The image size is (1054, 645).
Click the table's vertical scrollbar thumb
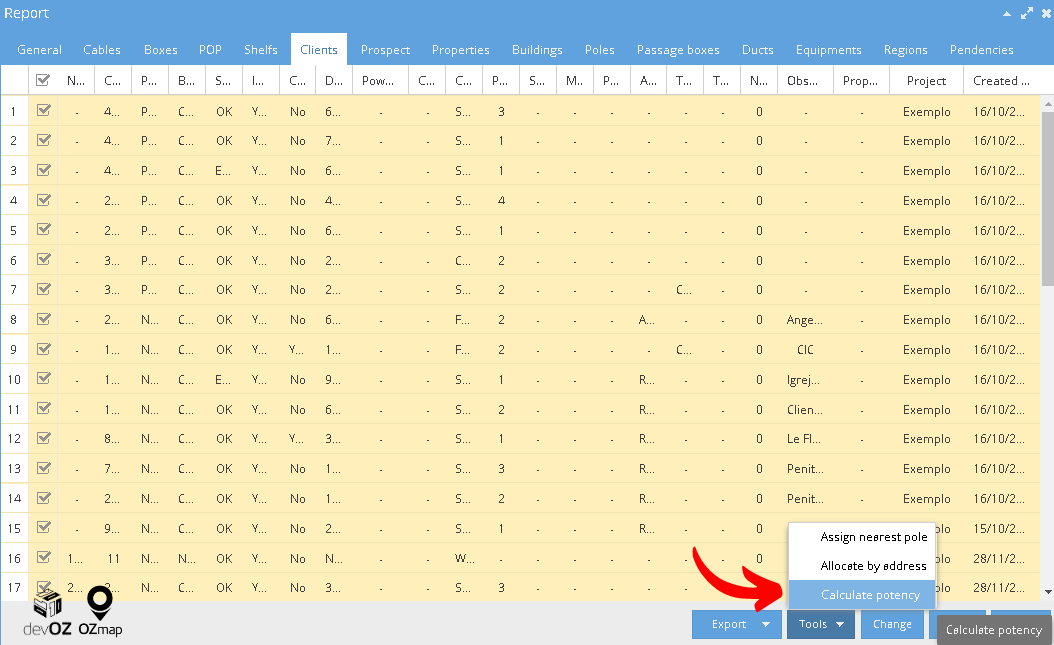1047,199
